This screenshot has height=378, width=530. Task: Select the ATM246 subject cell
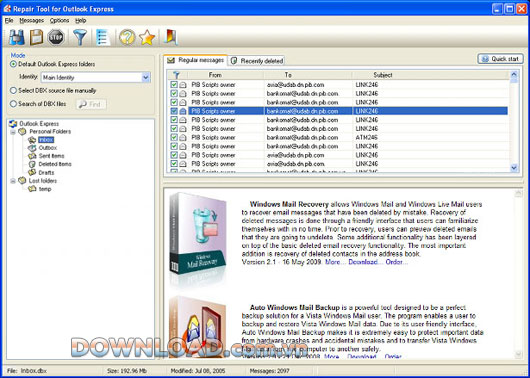366,137
